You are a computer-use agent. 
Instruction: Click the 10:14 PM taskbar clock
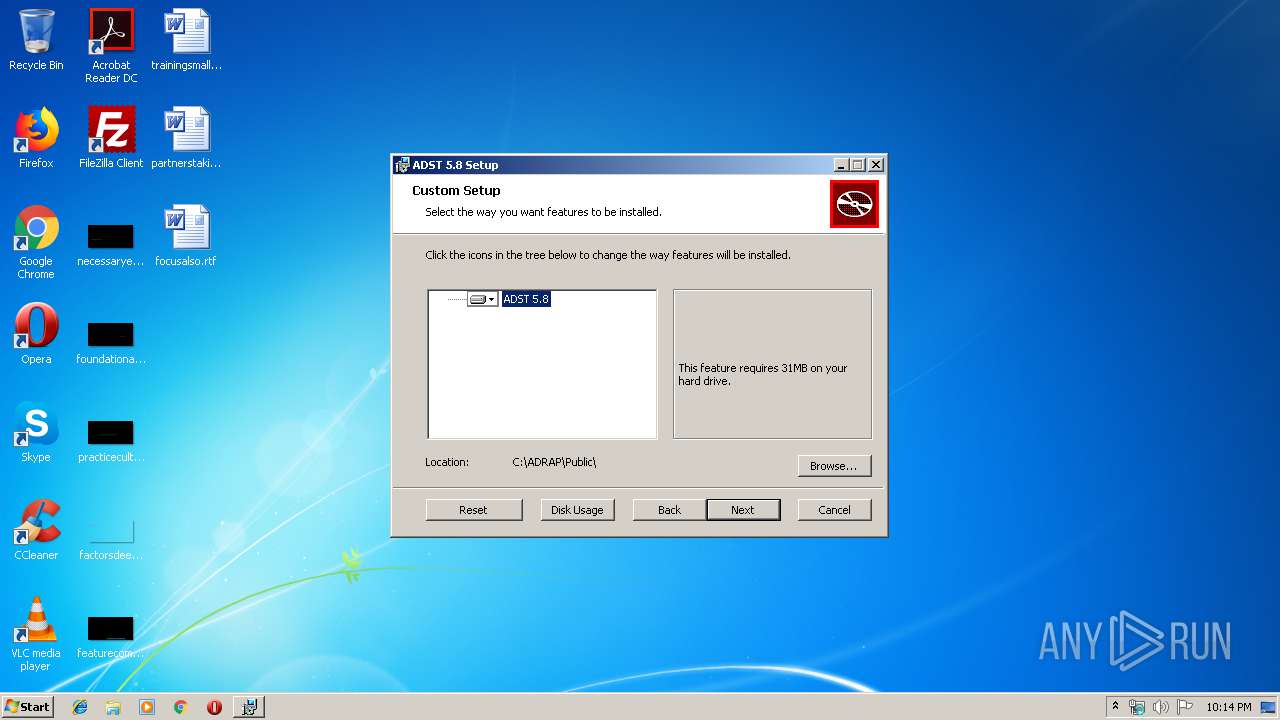click(x=1229, y=707)
